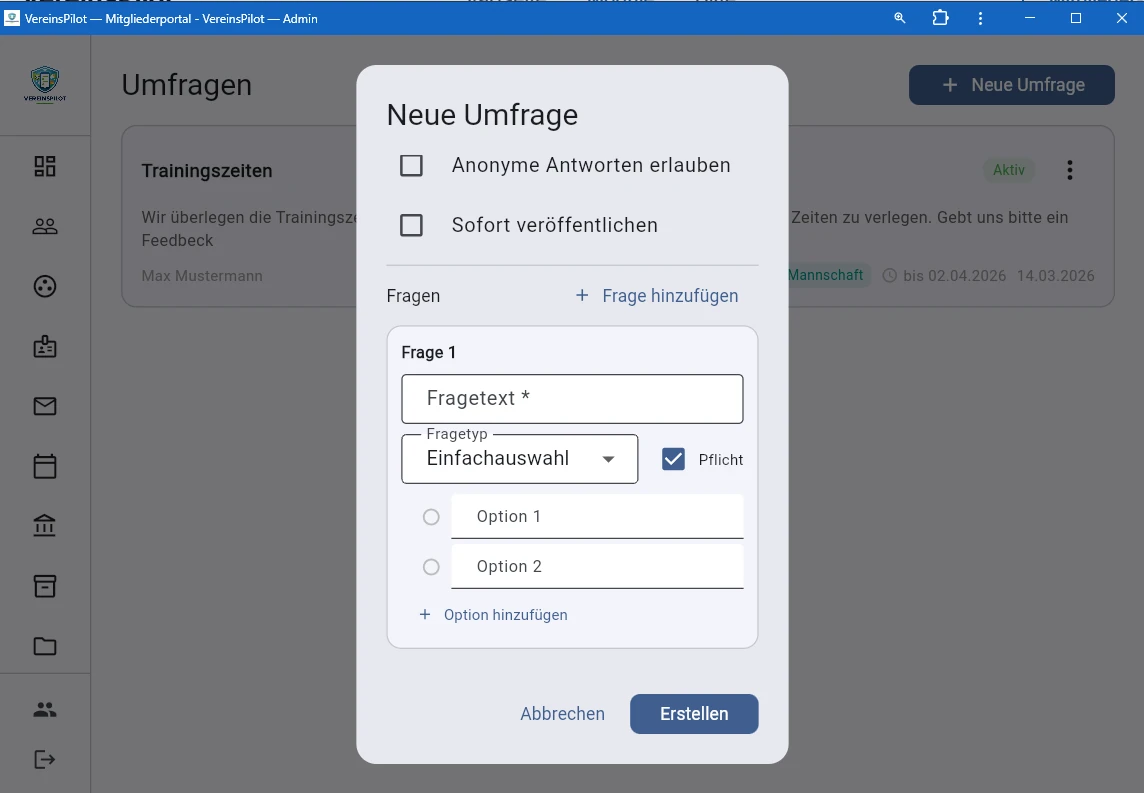Select the Option 1 radio button
The width and height of the screenshot is (1144, 793).
point(431,517)
